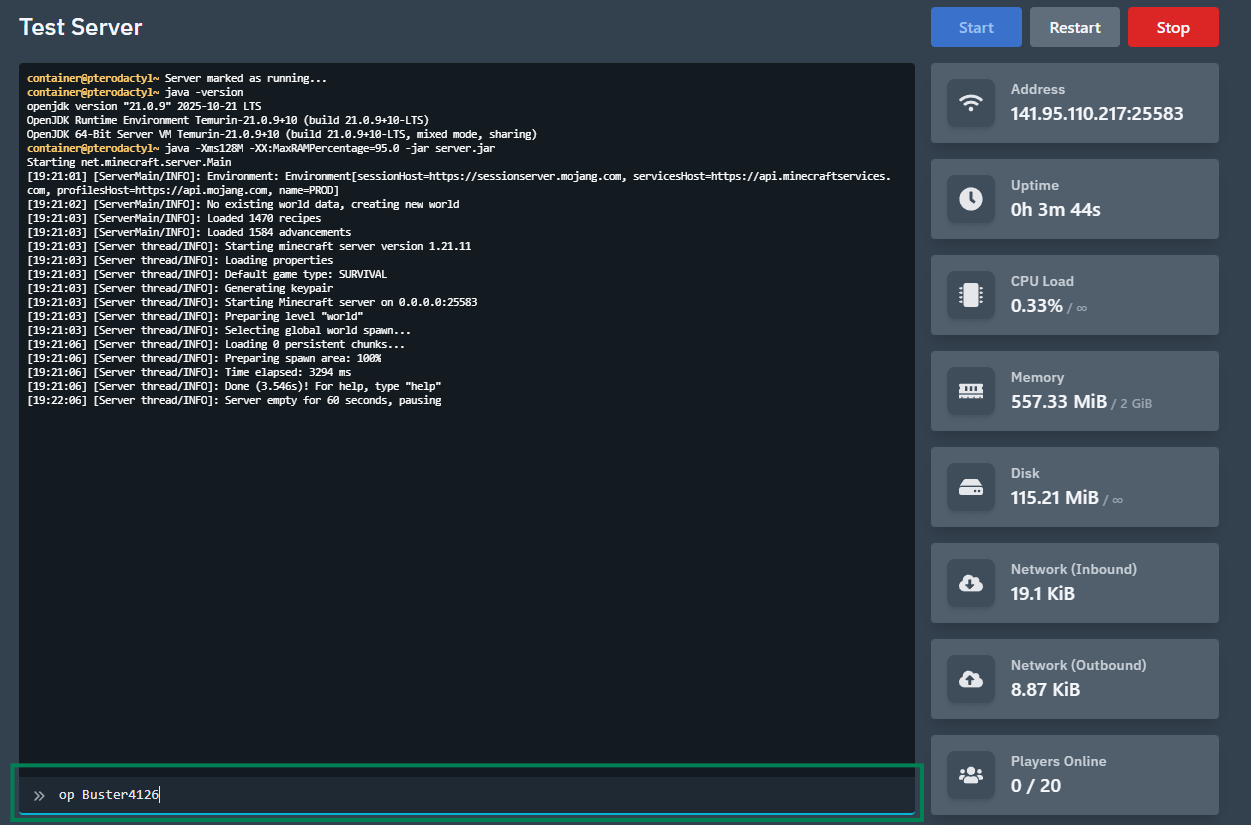Image resolution: width=1251 pixels, height=825 pixels.
Task: Click the memory usage value 557.33 MiB
Action: [x=1058, y=402]
